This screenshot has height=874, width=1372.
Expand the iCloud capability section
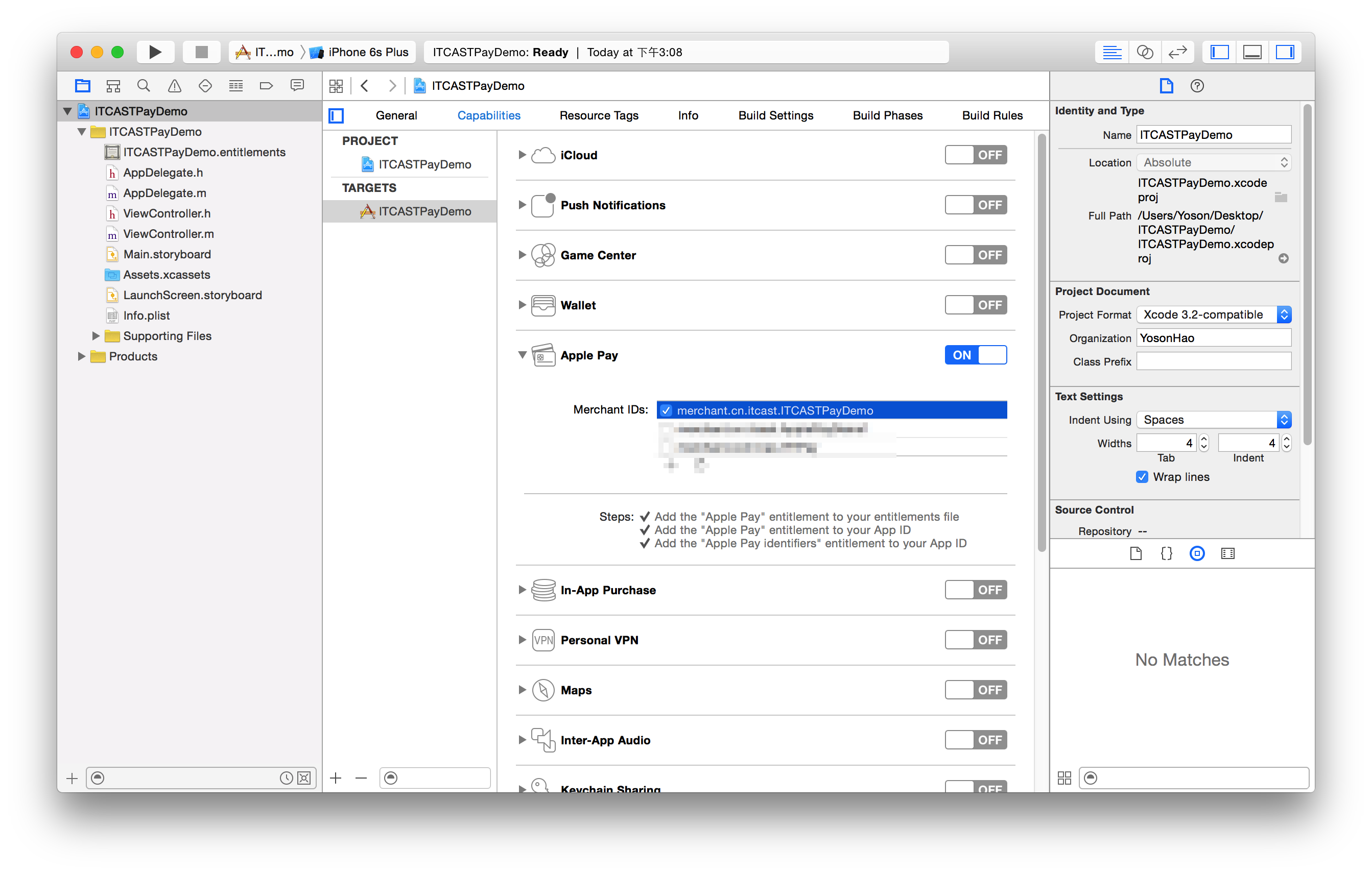(522, 155)
